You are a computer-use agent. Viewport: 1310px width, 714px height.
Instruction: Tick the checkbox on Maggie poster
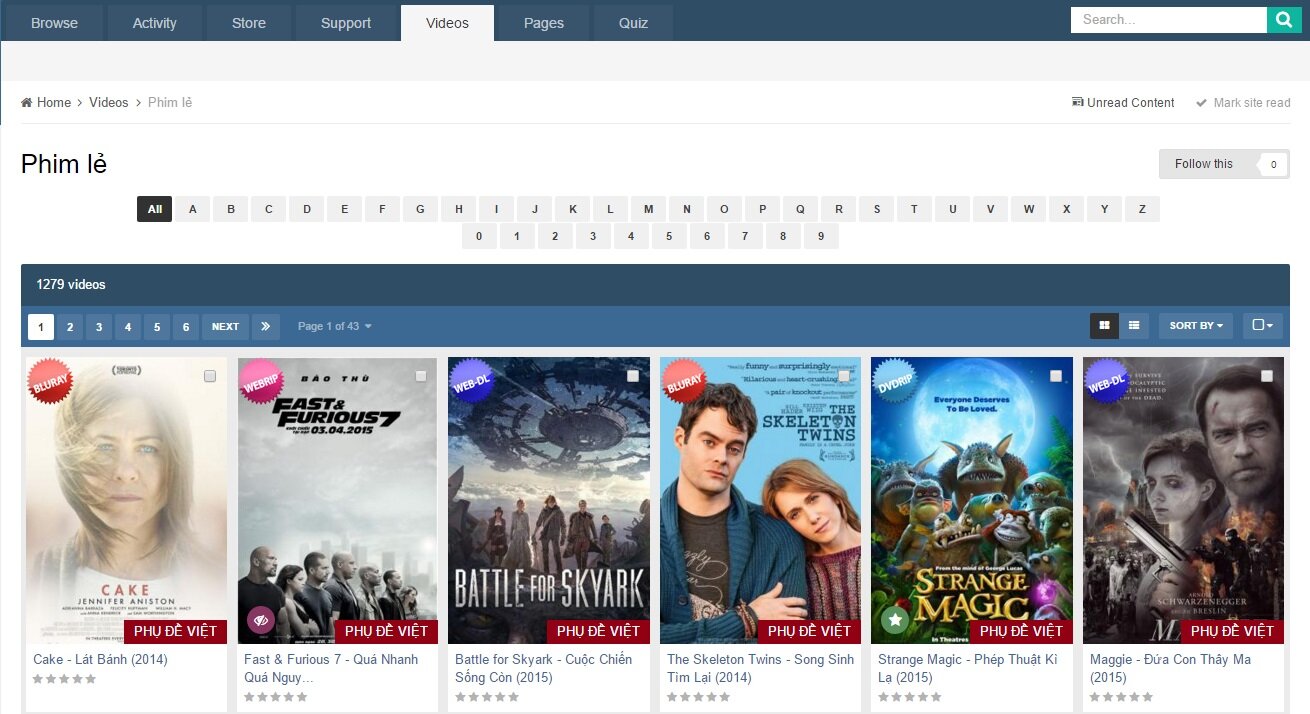click(1267, 376)
